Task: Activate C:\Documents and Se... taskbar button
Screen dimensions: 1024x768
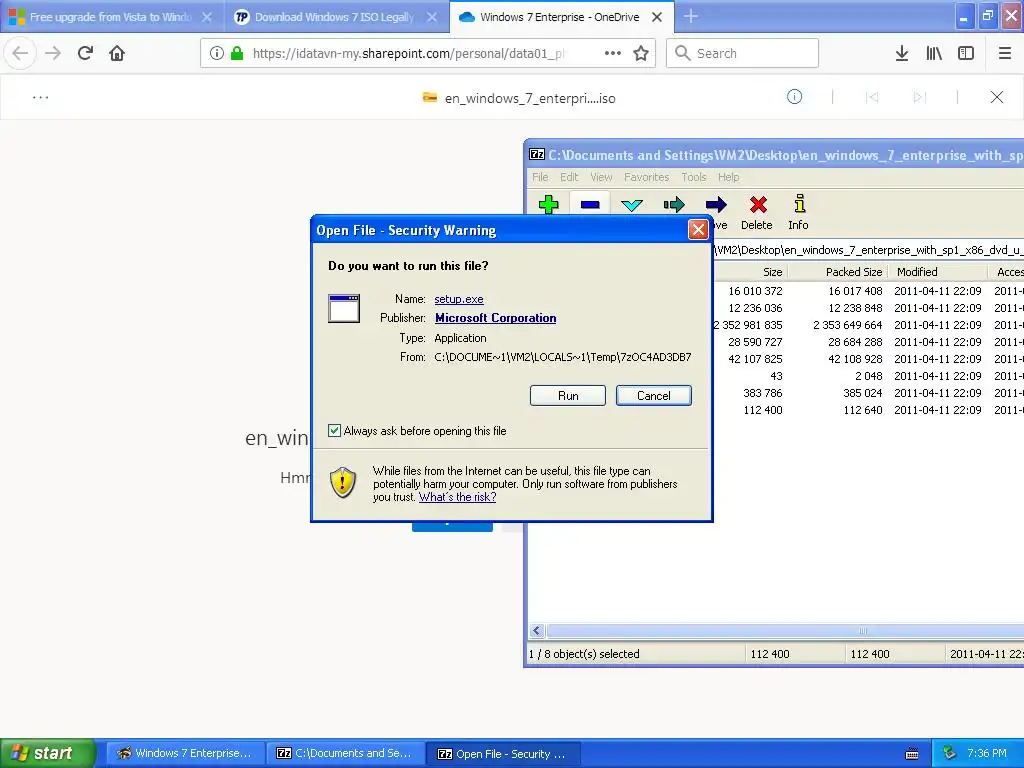Action: point(345,753)
